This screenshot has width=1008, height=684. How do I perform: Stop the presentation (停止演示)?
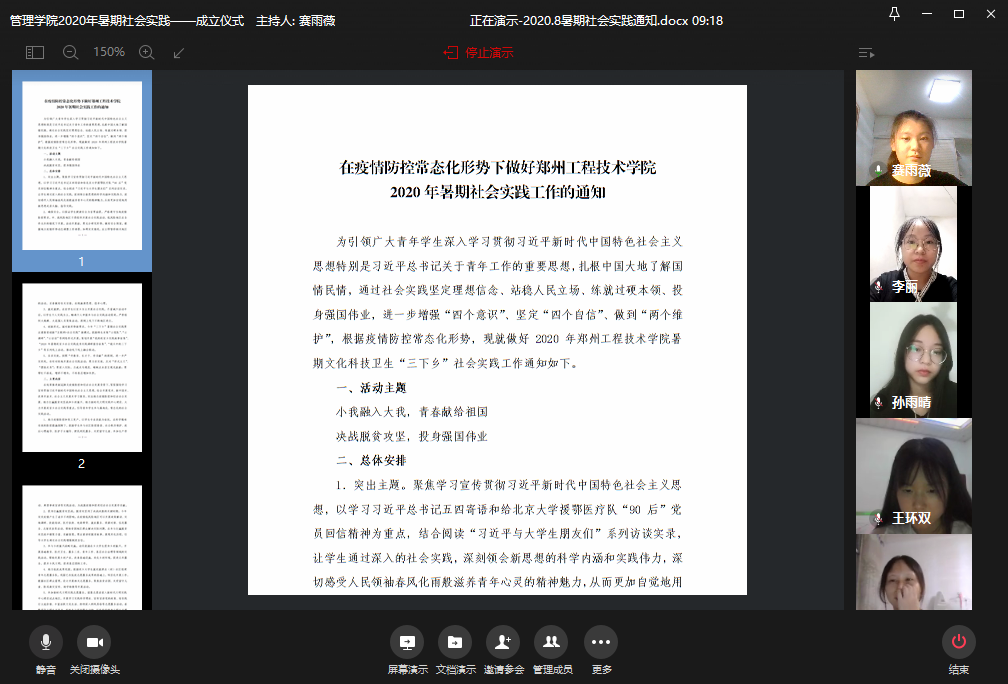(x=478, y=52)
